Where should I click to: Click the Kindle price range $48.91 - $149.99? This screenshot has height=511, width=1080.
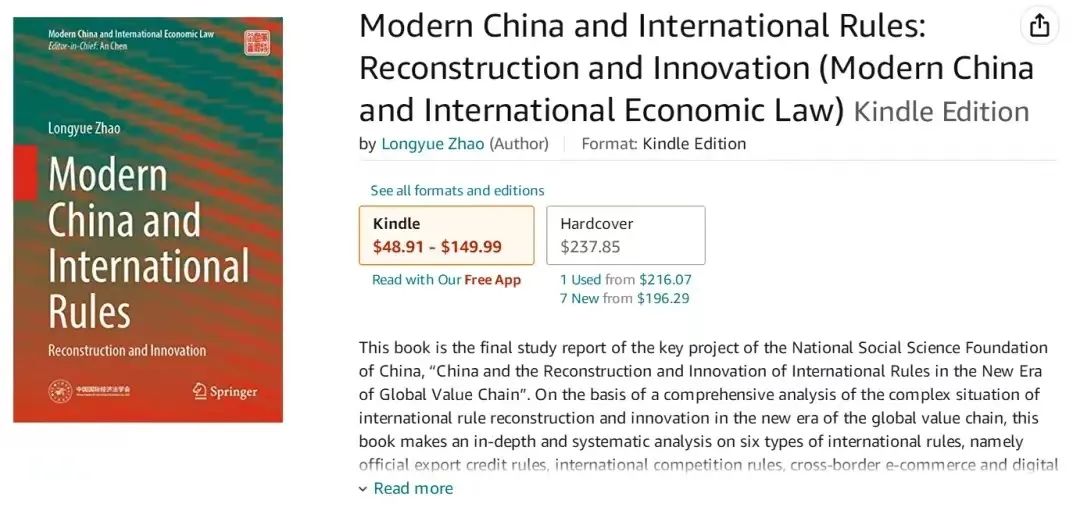click(x=437, y=246)
